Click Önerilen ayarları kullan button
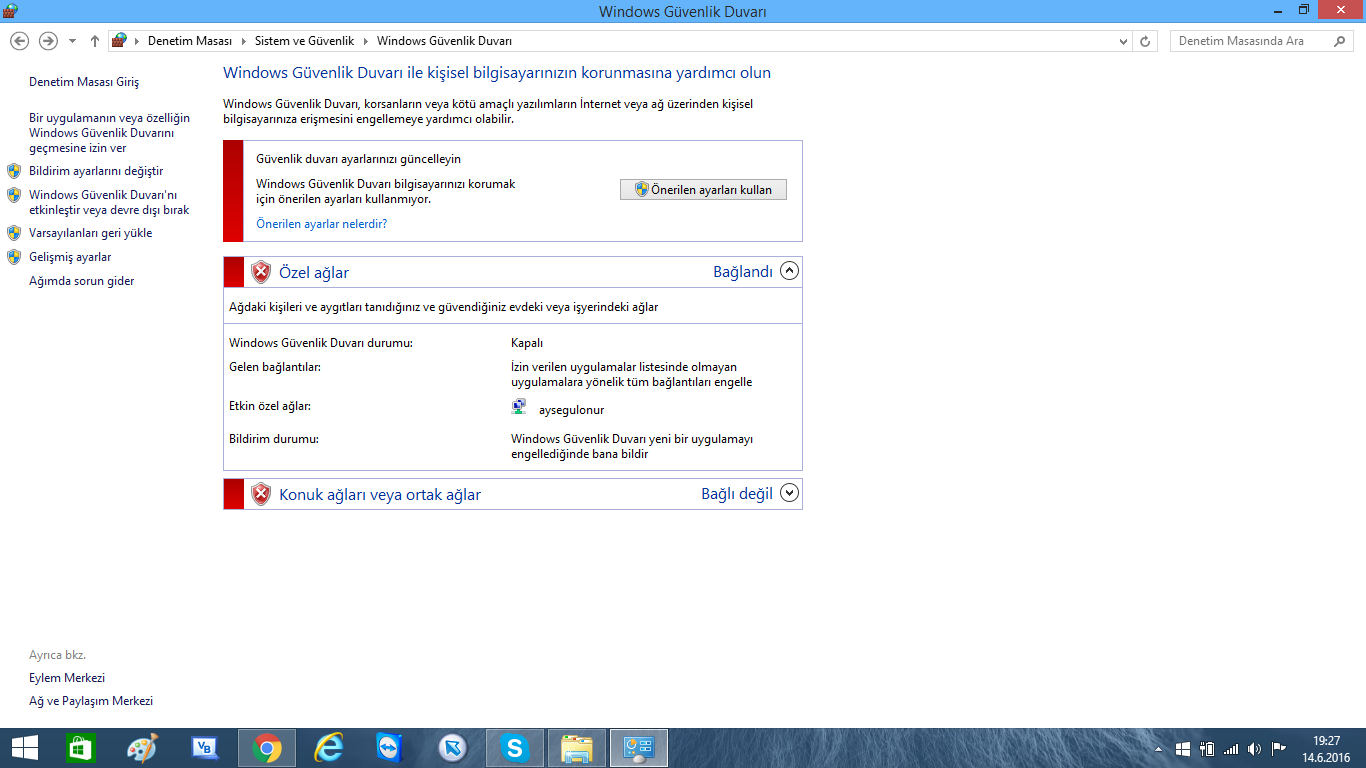 pos(703,190)
